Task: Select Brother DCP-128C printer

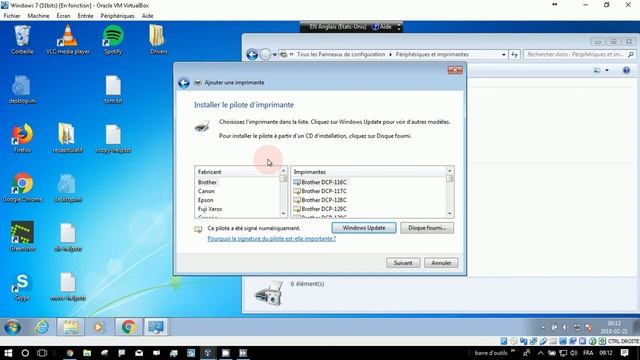Action: point(320,200)
